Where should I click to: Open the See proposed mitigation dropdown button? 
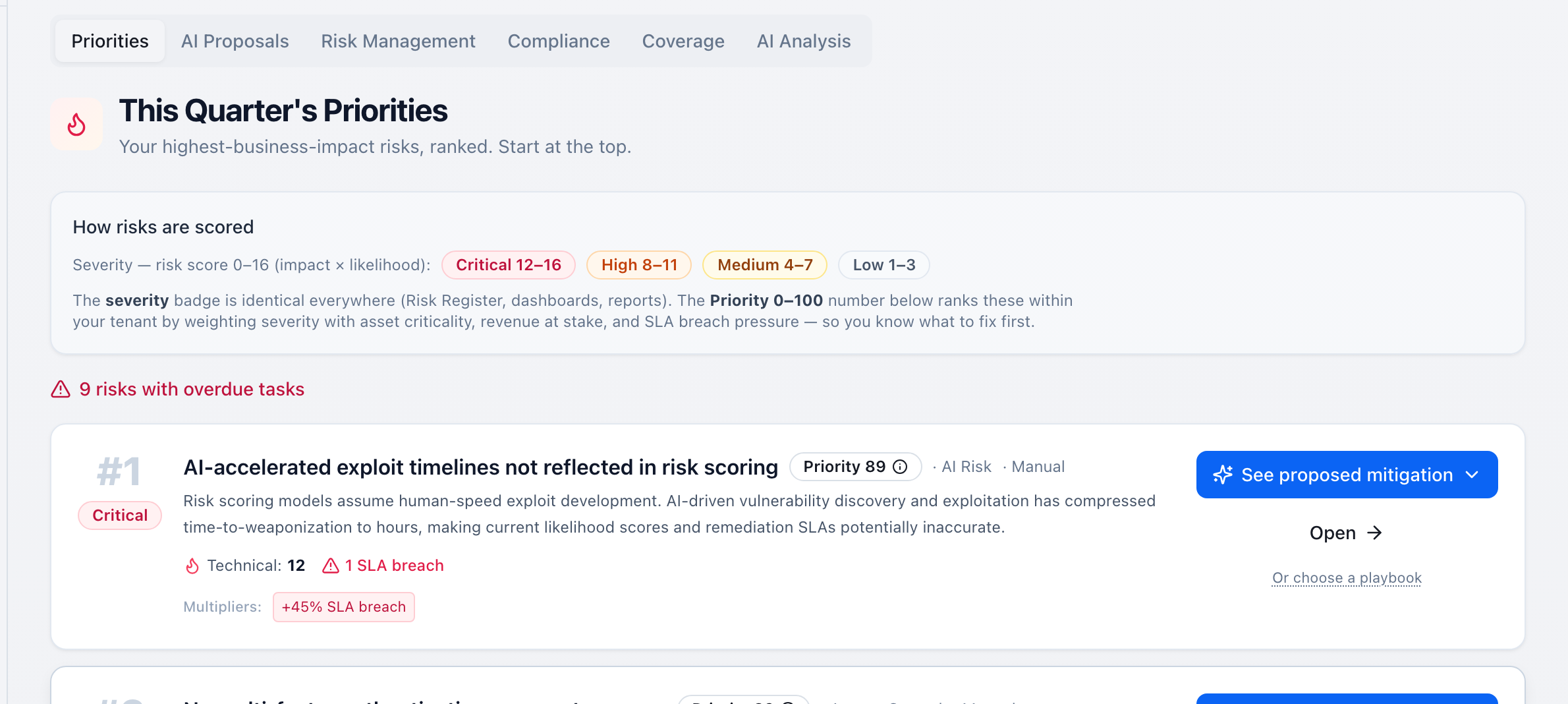point(1347,475)
